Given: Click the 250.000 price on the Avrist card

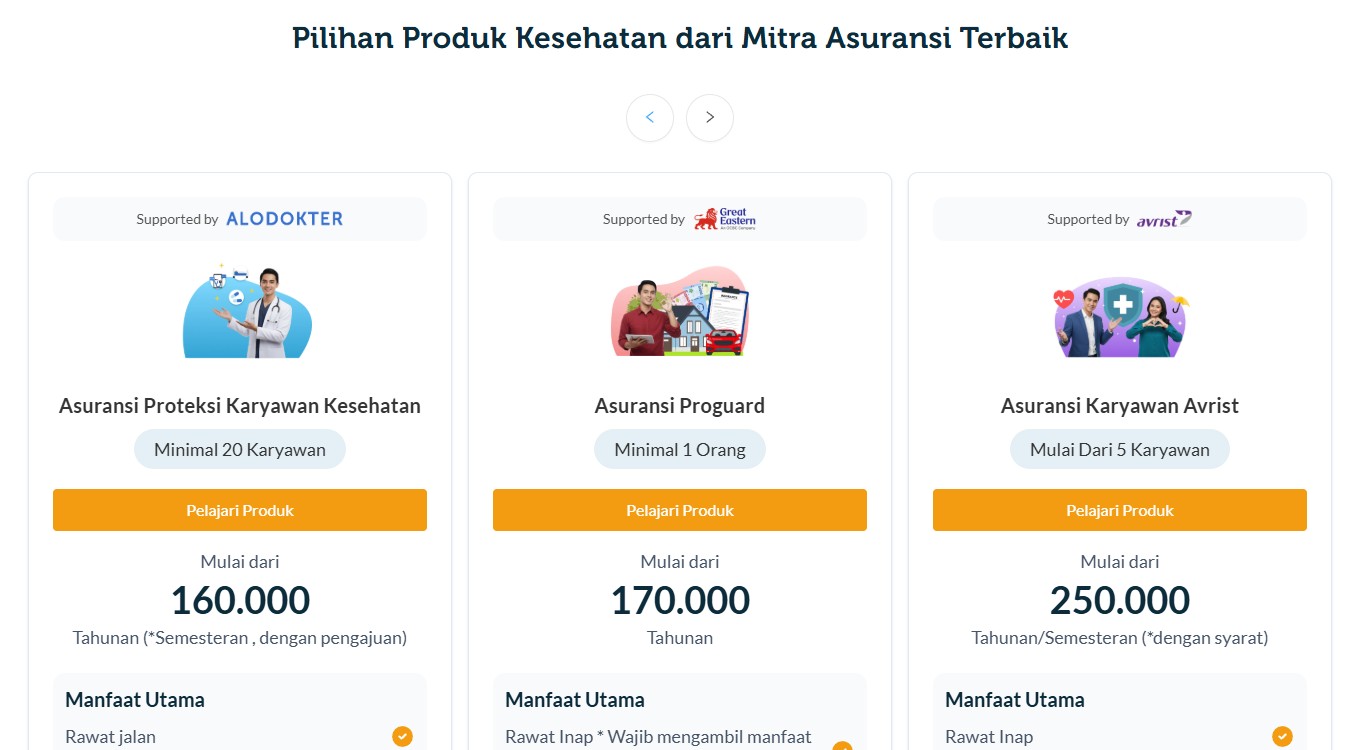Looking at the screenshot, I should pos(1119,599).
